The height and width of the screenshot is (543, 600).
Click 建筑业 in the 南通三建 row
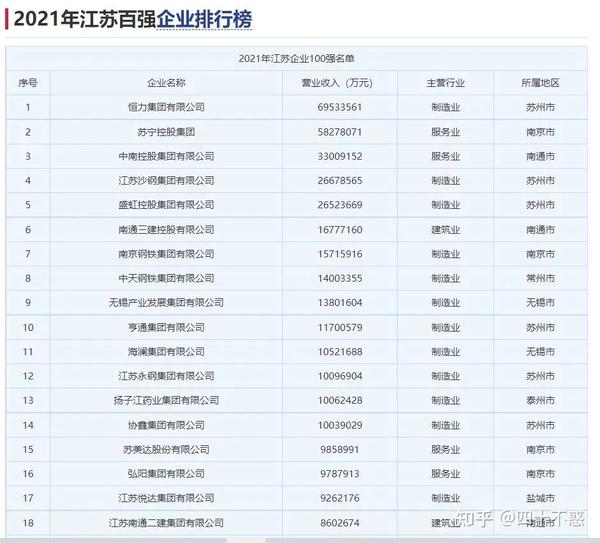tap(446, 230)
